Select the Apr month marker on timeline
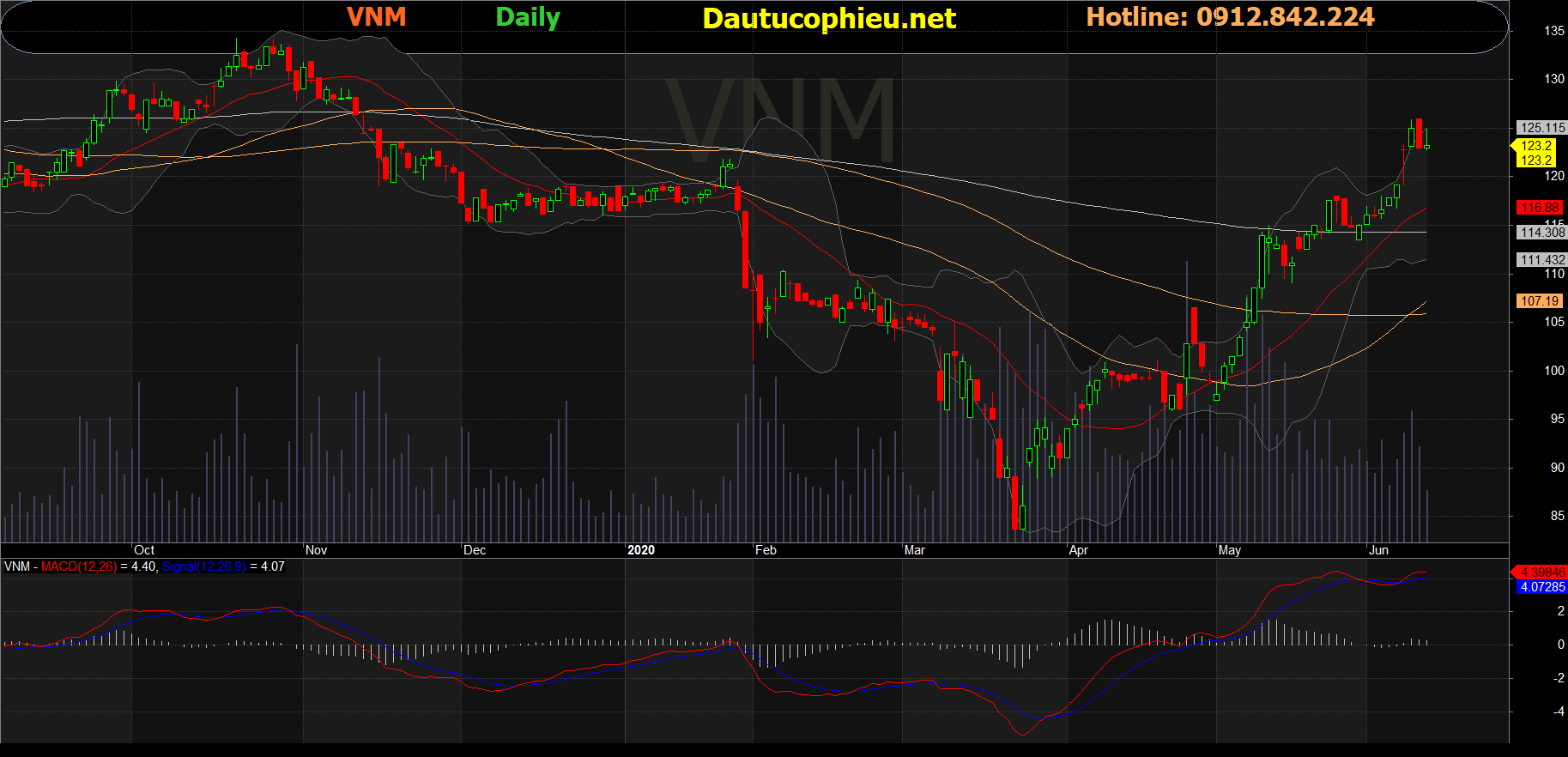The image size is (1568, 757). (1079, 550)
